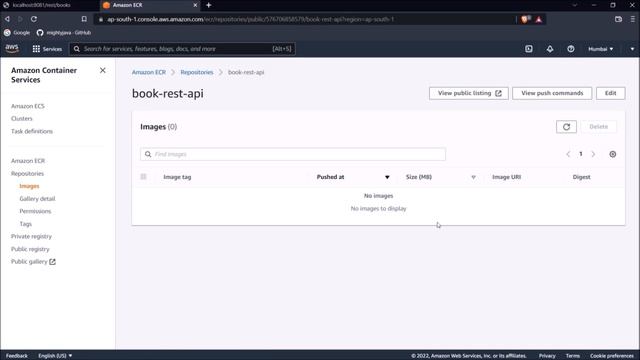Open the browser wallet icon
640x360 pixels.
(x=618, y=19)
